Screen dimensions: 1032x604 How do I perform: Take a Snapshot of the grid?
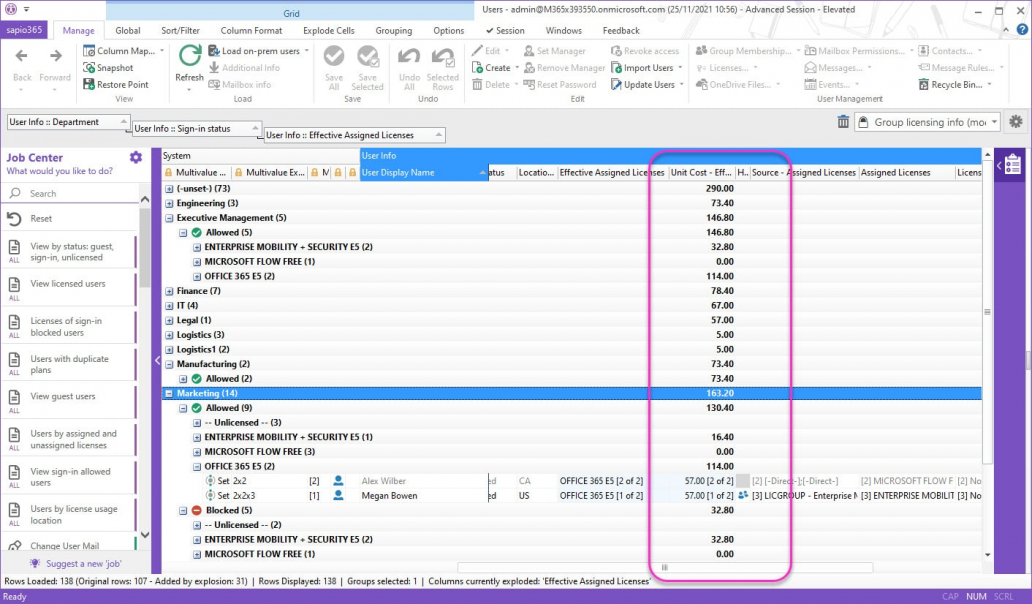[108, 68]
